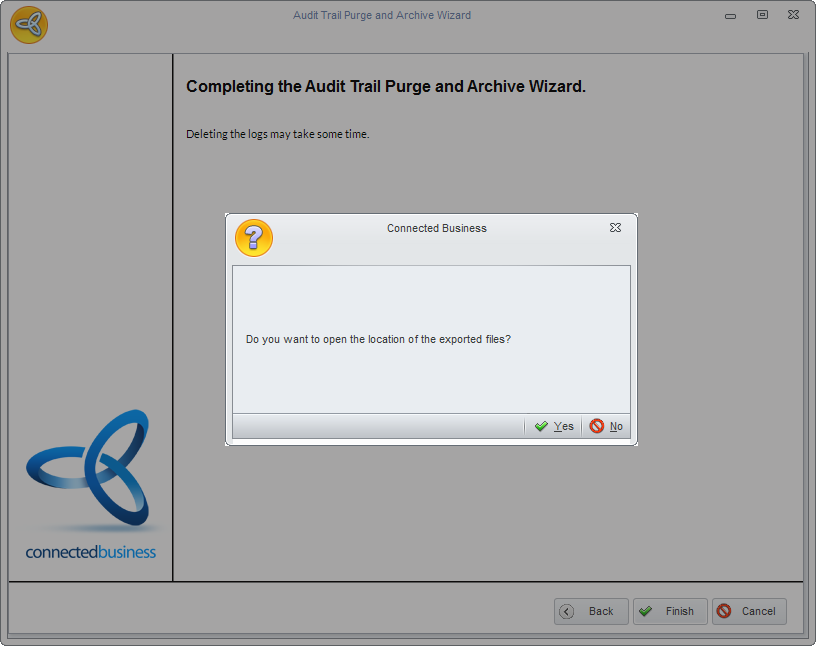Click the 'Audit Trail Purge and Archive Wizard' window title
The height and width of the screenshot is (646, 816).
(x=382, y=15)
